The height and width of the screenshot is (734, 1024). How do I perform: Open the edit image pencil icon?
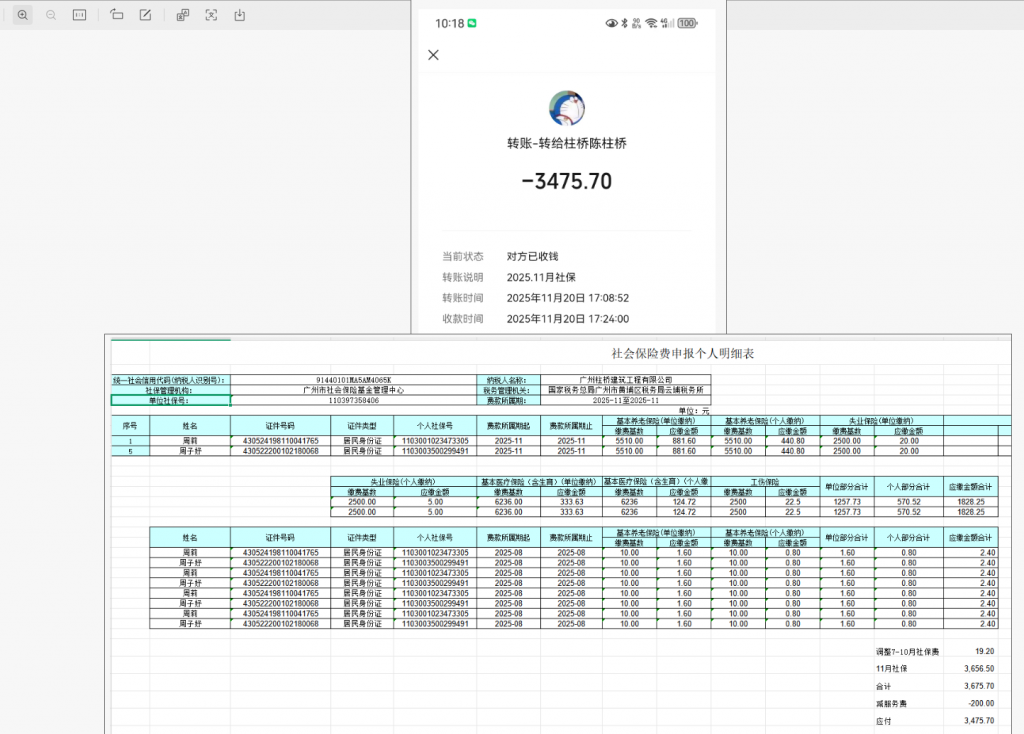coord(146,15)
